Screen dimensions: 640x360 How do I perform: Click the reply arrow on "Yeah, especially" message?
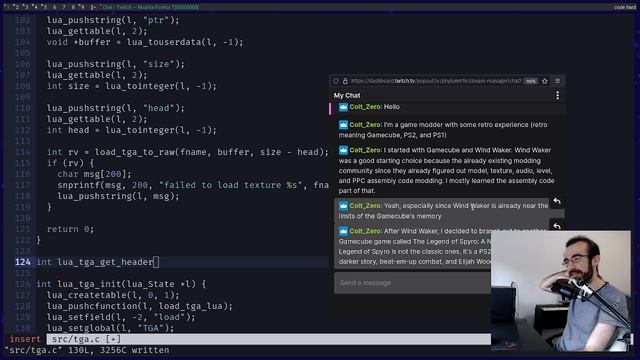point(557,201)
